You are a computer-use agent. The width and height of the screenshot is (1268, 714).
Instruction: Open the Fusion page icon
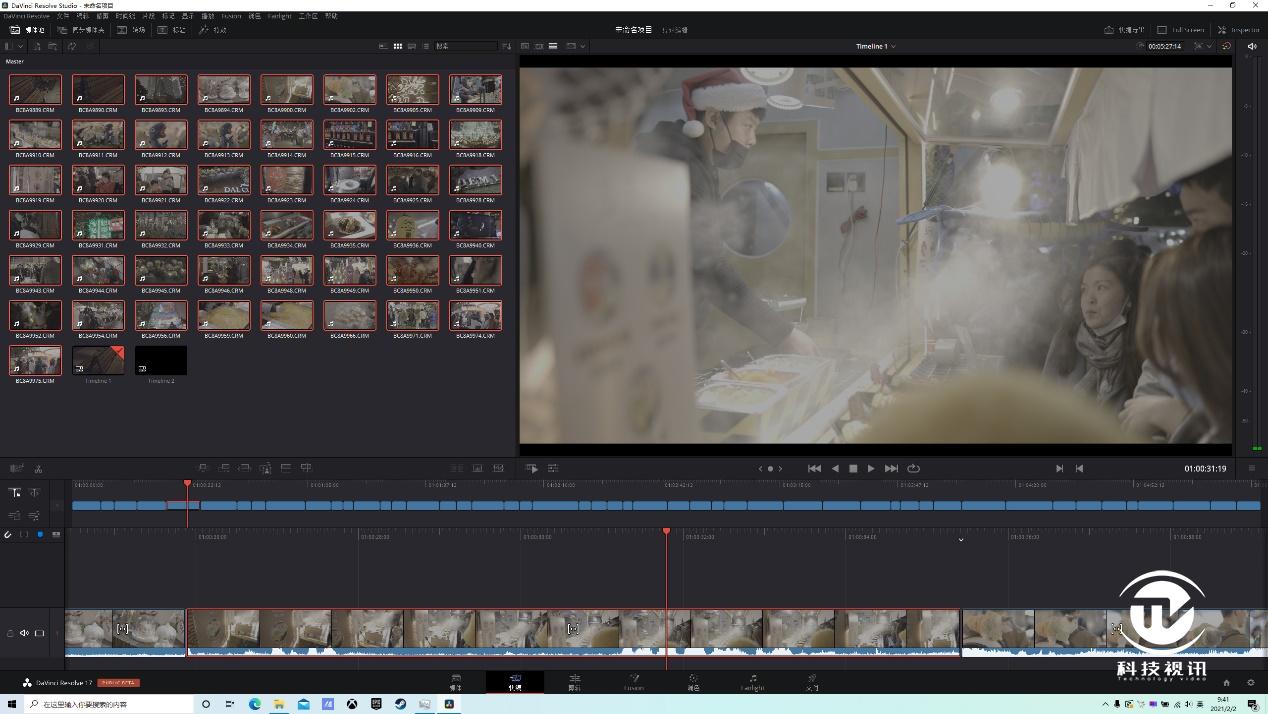coord(634,681)
